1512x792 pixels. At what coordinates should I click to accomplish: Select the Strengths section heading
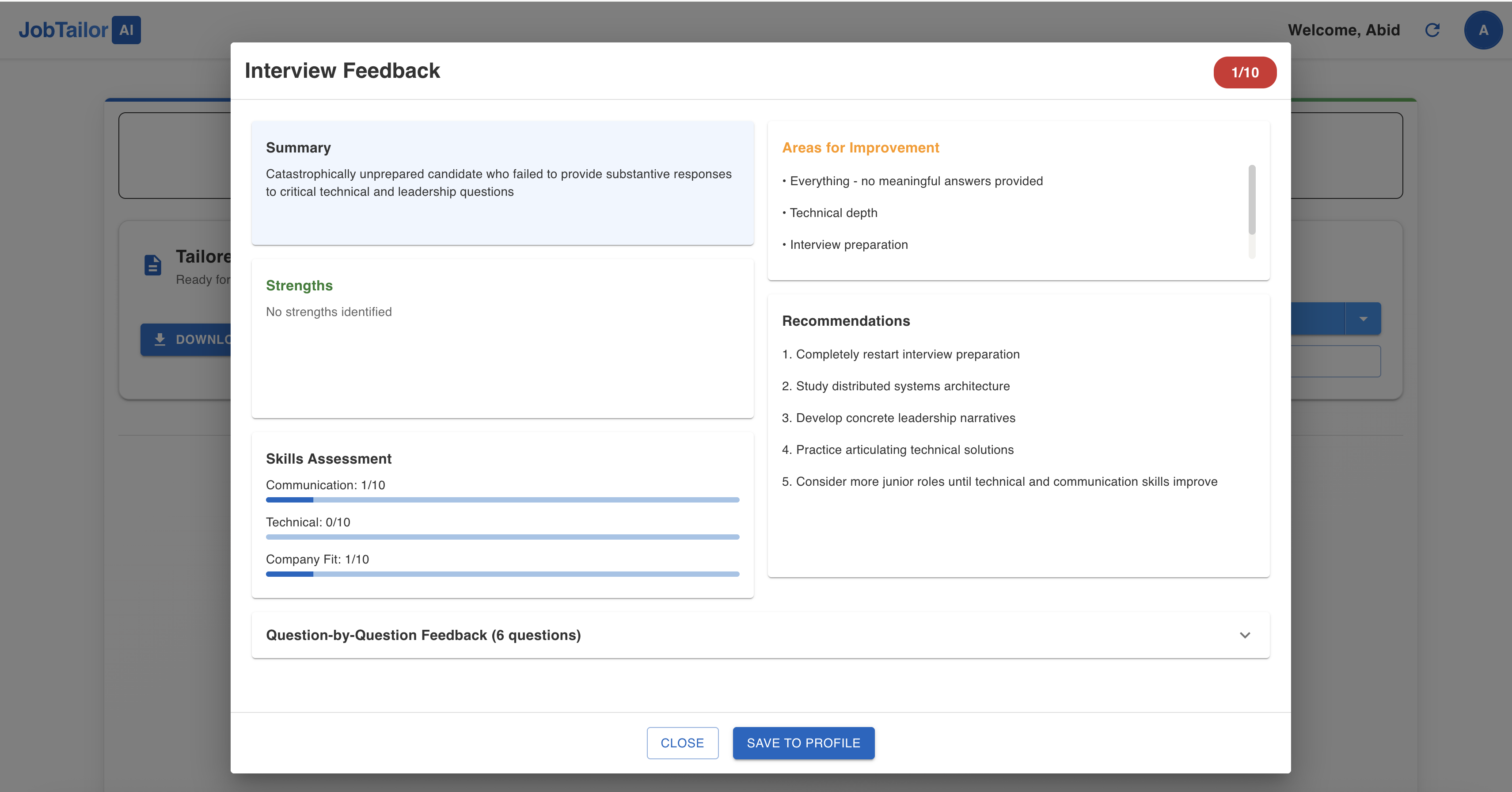(299, 286)
